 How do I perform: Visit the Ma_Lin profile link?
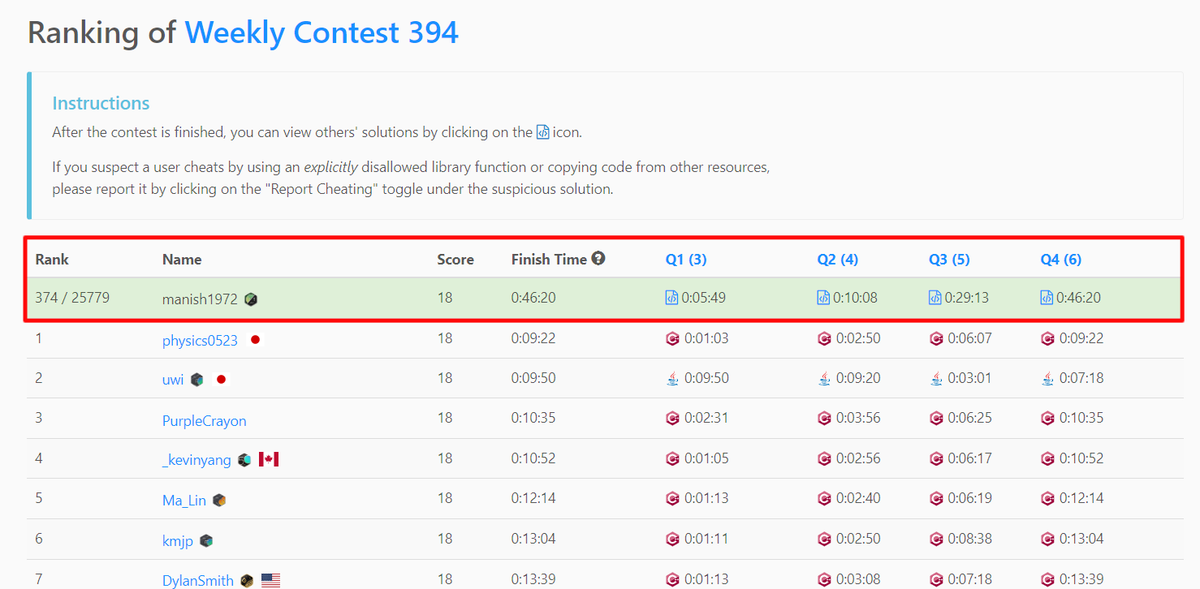184,500
